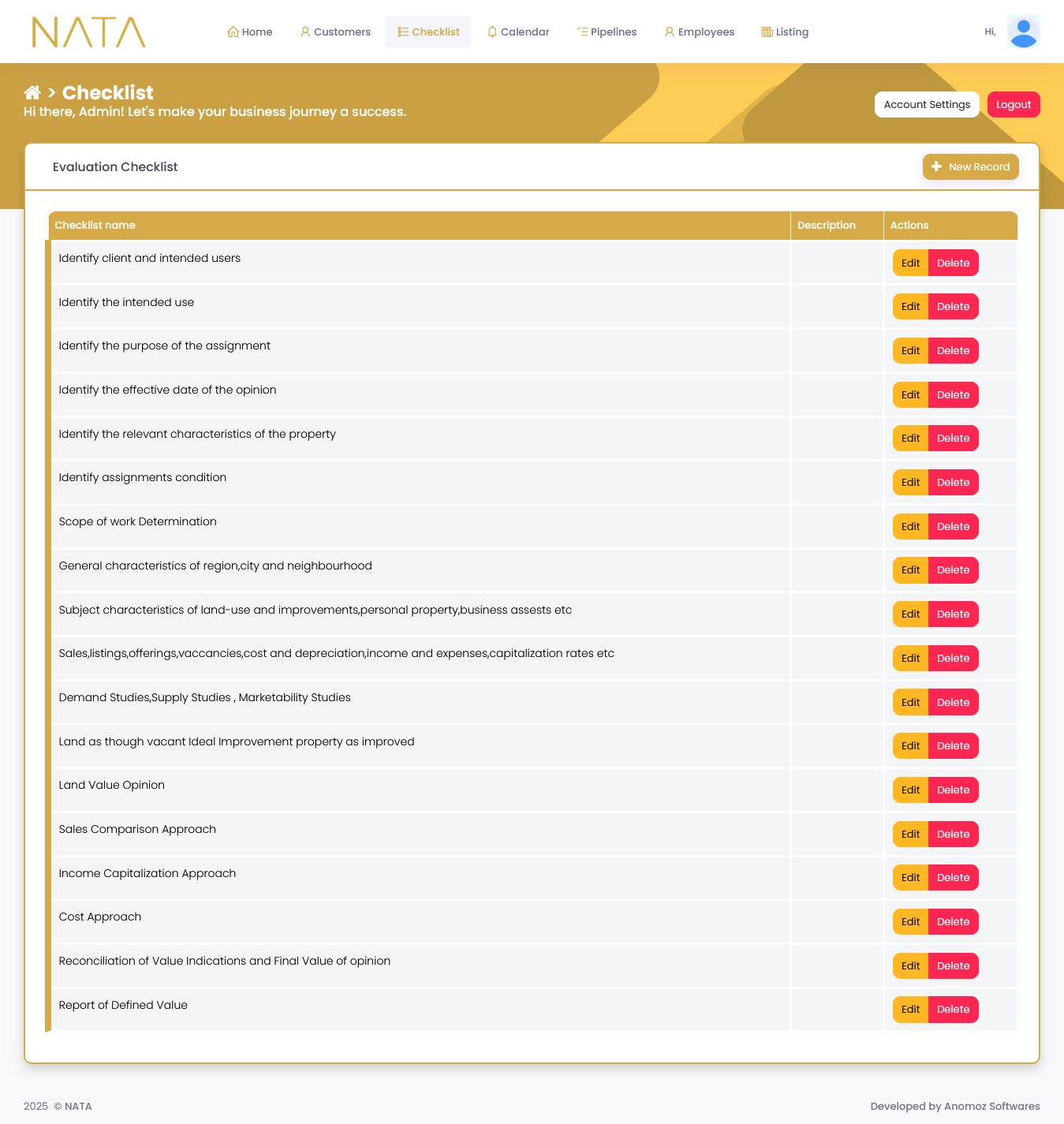Open the Calendar page

(518, 32)
